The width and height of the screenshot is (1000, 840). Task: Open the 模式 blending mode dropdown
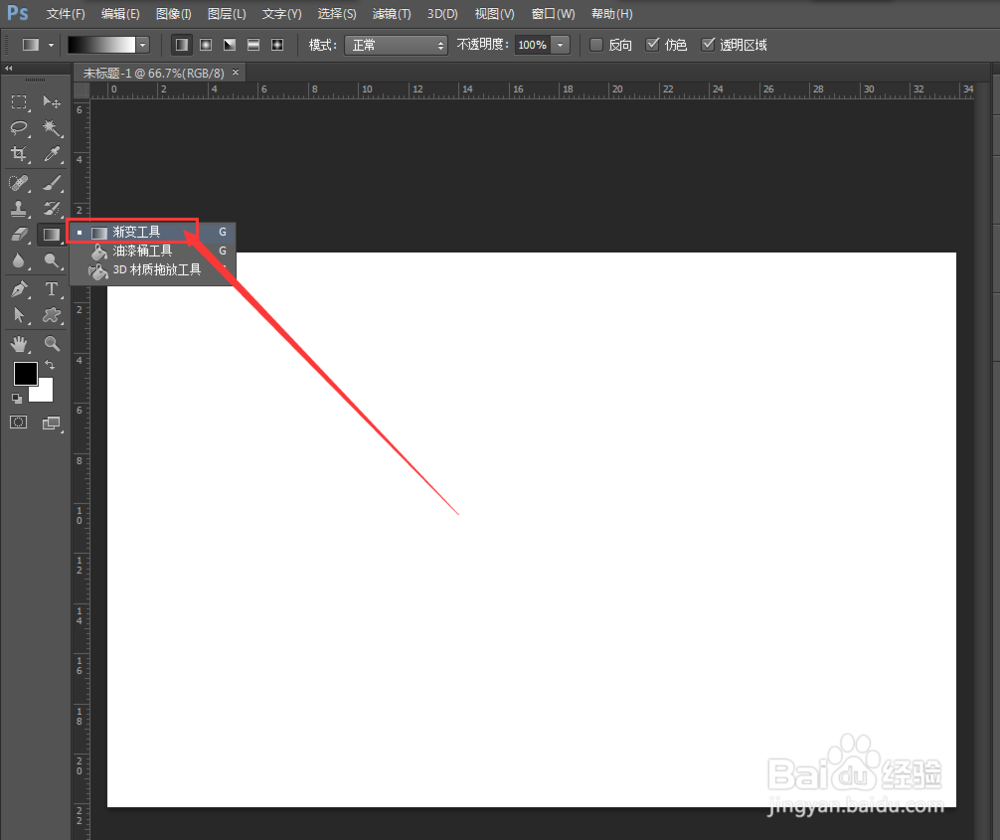[x=395, y=45]
